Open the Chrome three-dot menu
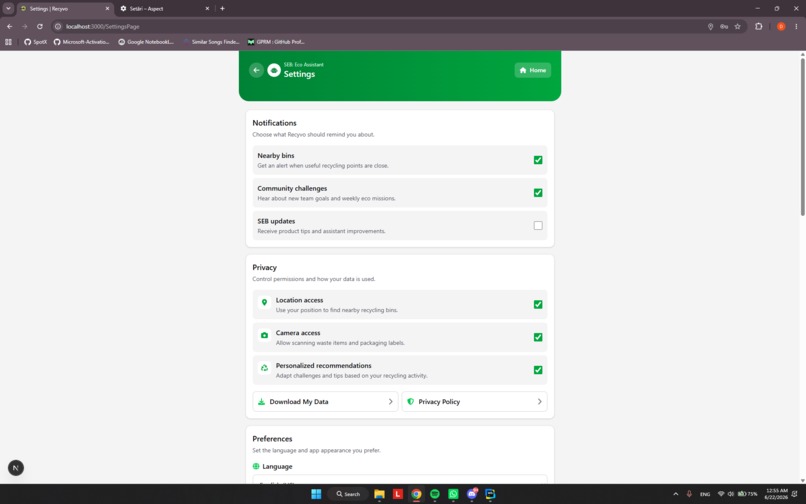The image size is (806, 504). click(x=796, y=26)
